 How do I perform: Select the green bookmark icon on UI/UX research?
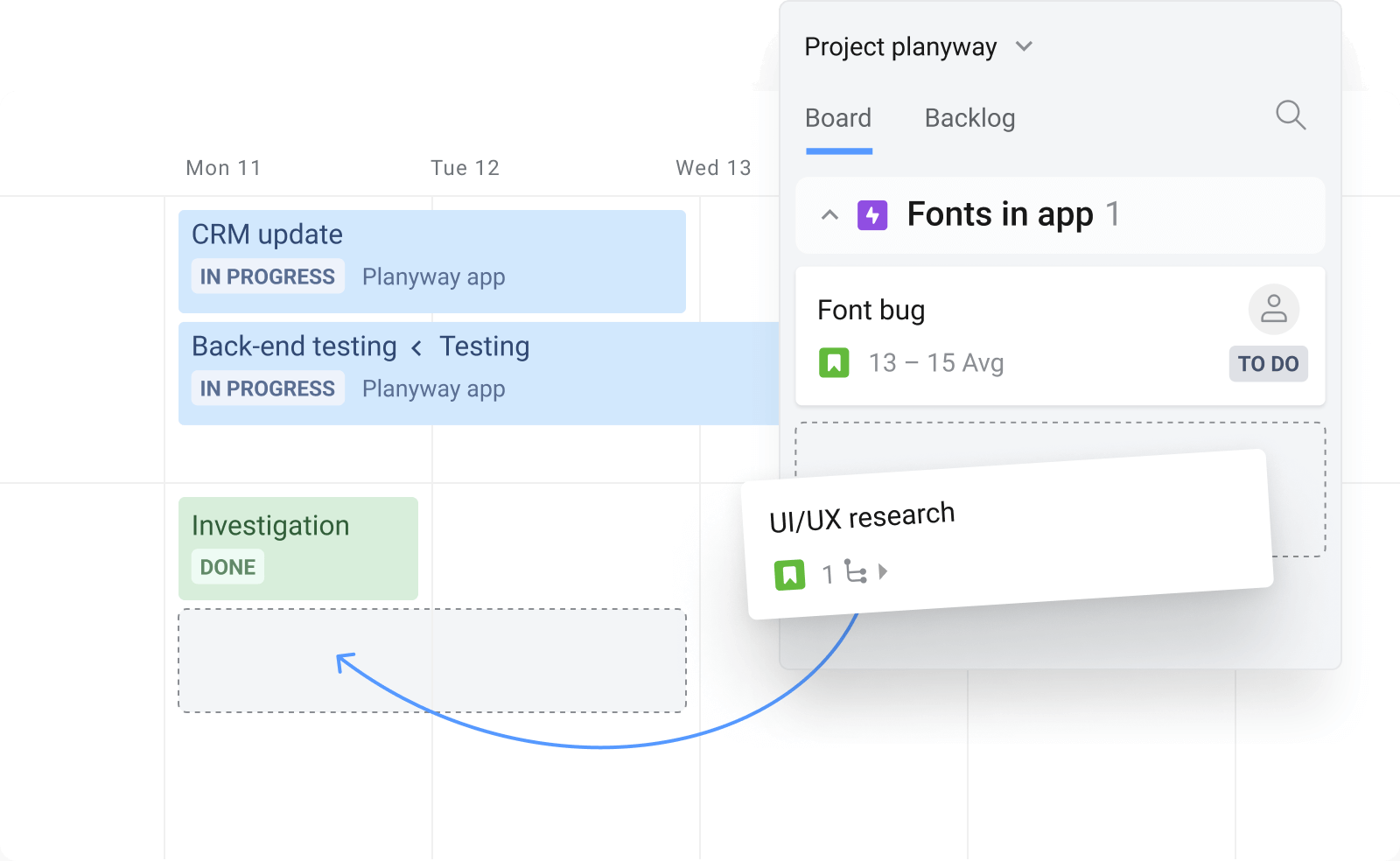788,573
